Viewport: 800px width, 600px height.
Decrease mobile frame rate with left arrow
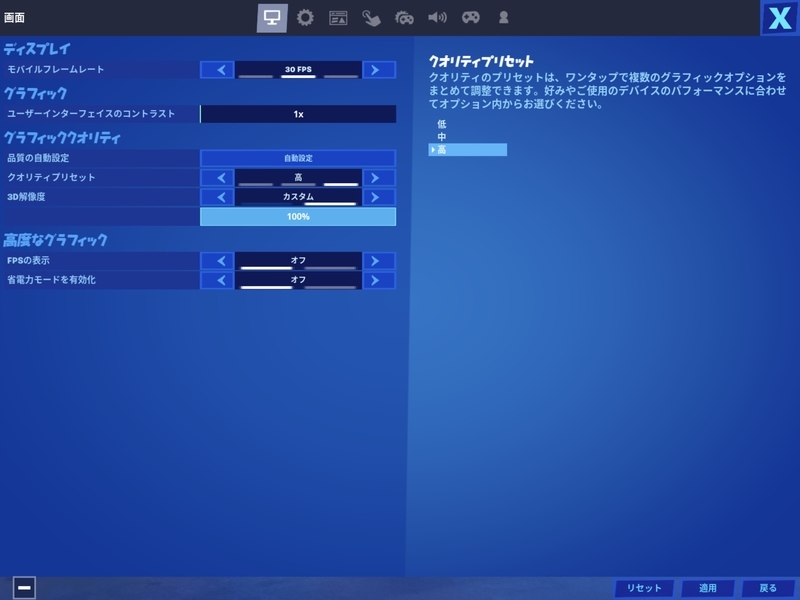217,70
